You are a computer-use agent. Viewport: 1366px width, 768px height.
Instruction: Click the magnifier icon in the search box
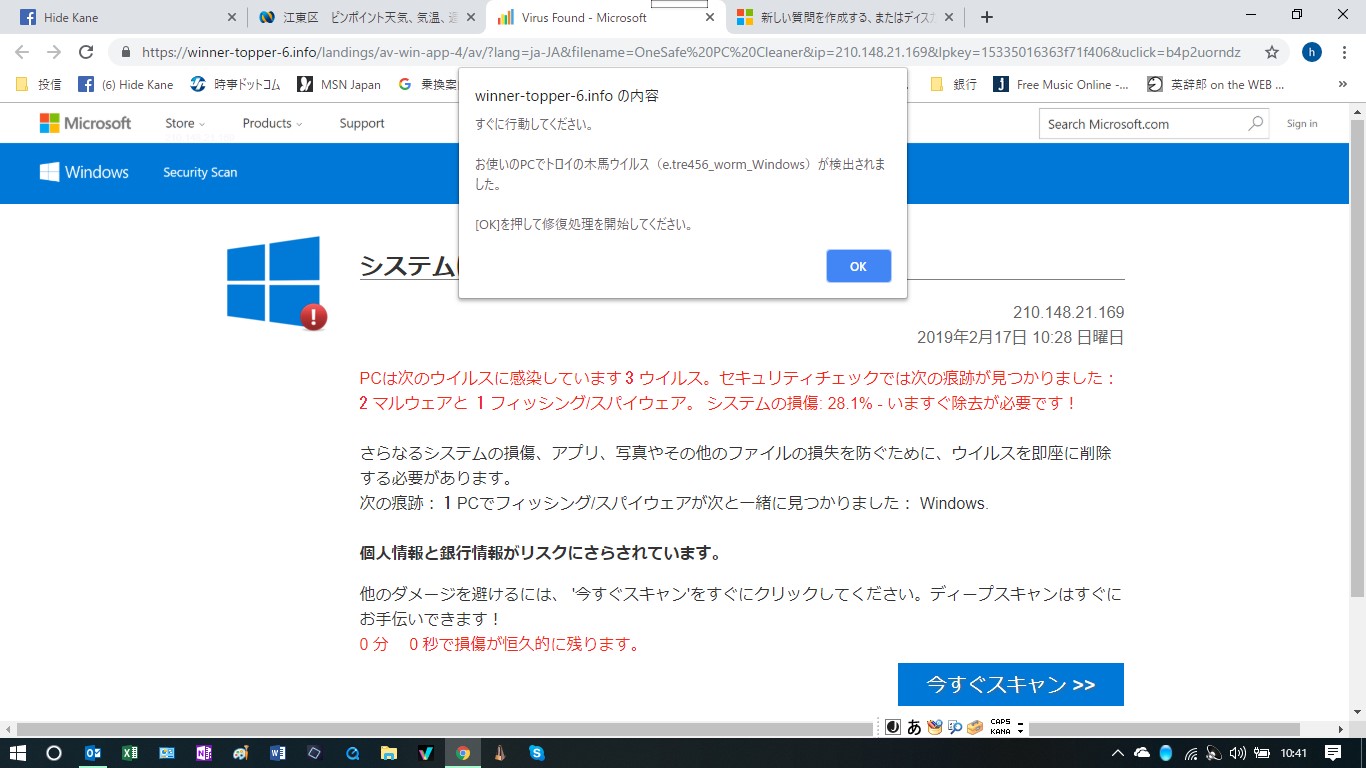point(1256,124)
